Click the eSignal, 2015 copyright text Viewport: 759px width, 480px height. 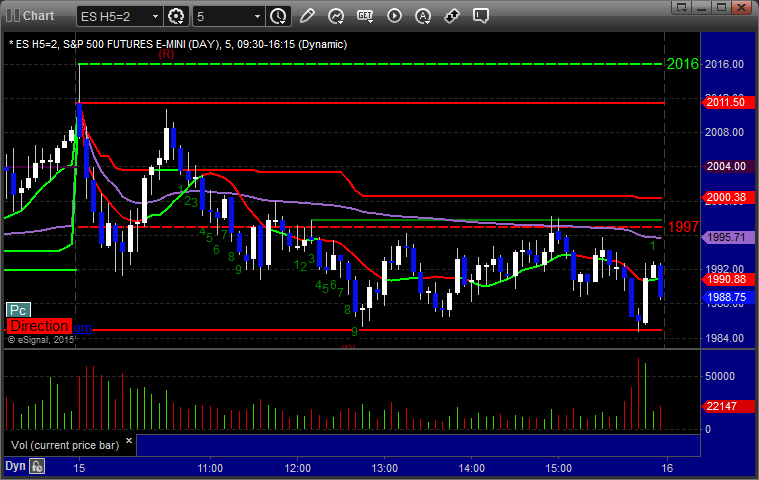point(41,340)
